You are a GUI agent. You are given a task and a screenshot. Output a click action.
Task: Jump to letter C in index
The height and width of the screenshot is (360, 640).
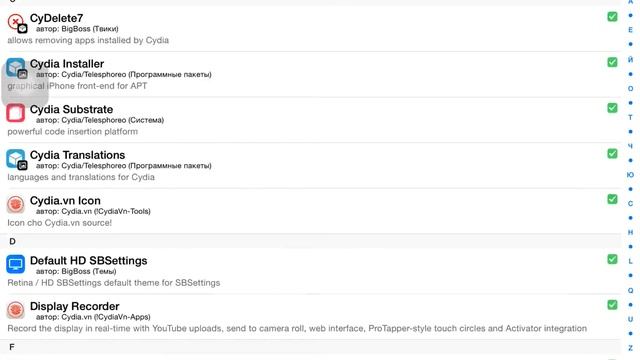point(631,203)
